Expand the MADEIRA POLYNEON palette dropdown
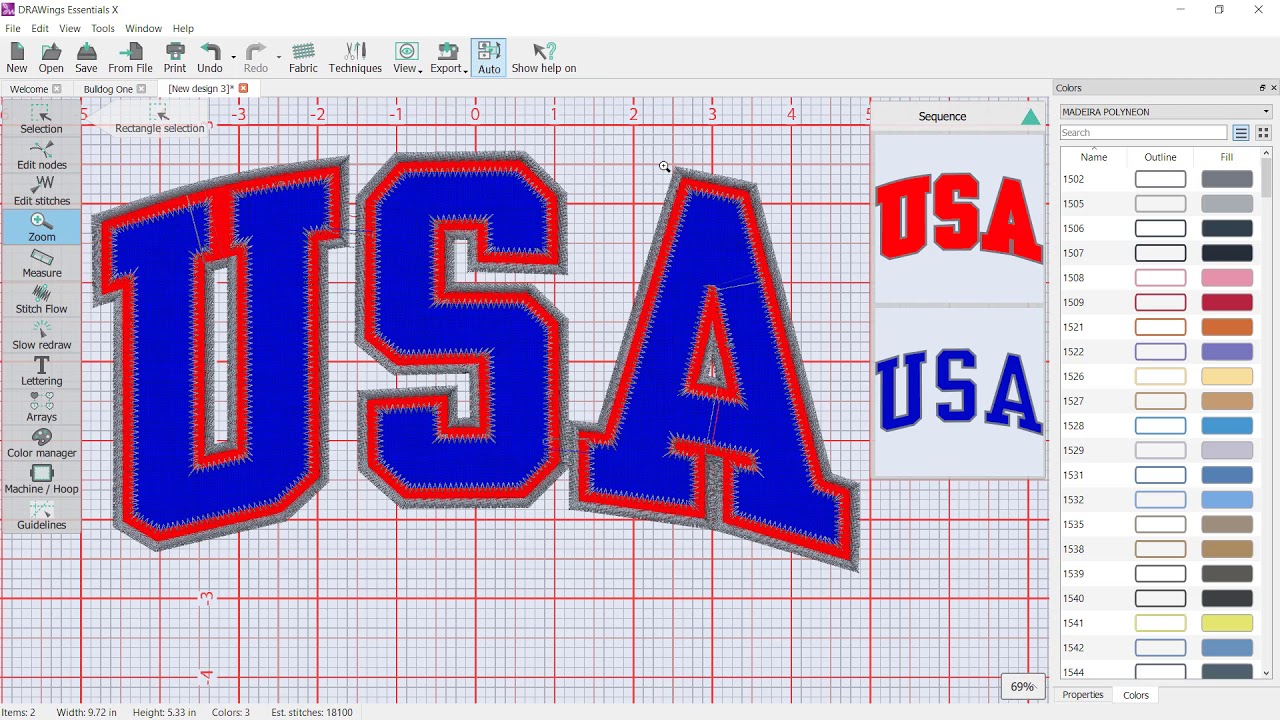The width and height of the screenshot is (1280, 720). click(1266, 112)
